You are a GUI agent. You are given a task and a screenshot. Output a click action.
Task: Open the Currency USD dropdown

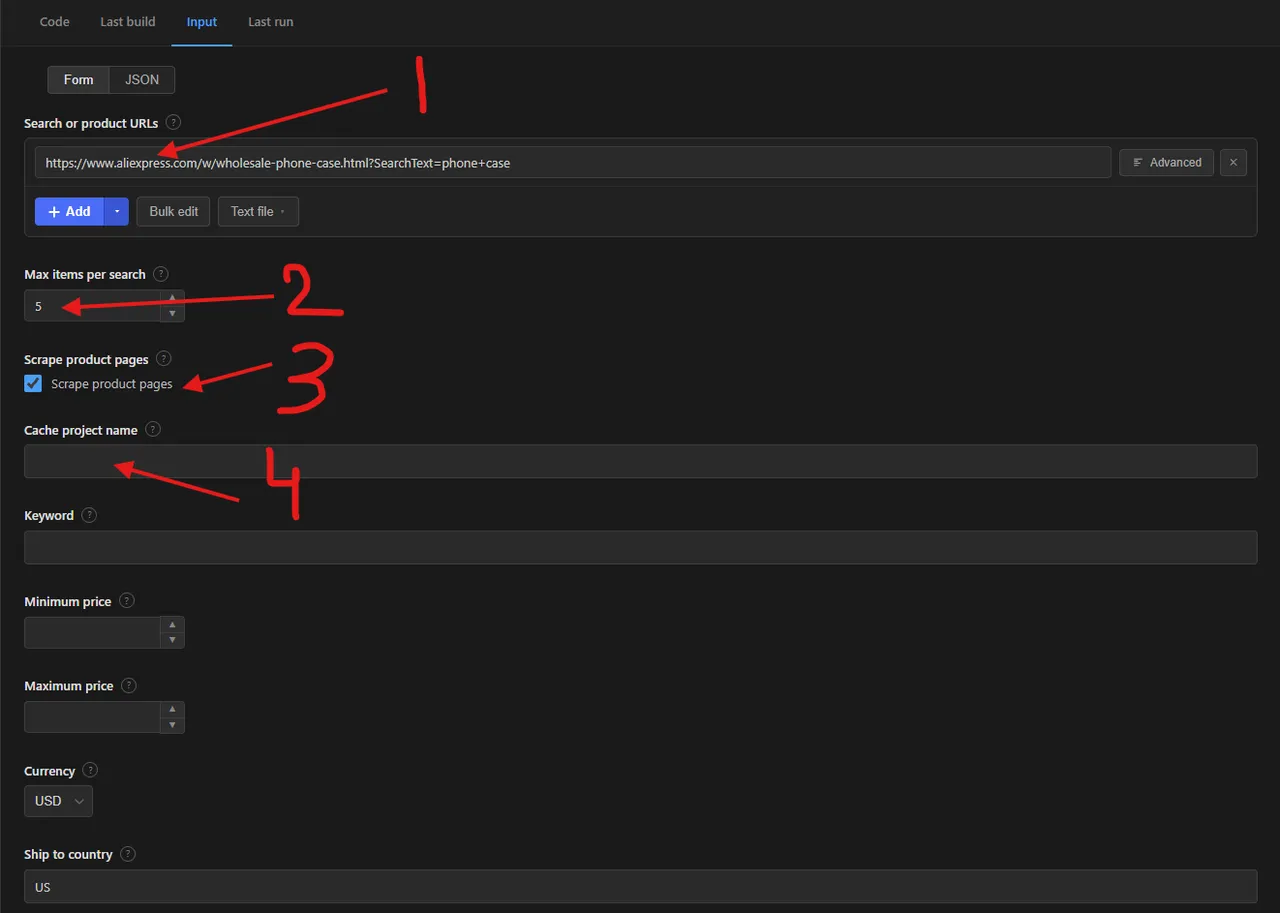(58, 801)
